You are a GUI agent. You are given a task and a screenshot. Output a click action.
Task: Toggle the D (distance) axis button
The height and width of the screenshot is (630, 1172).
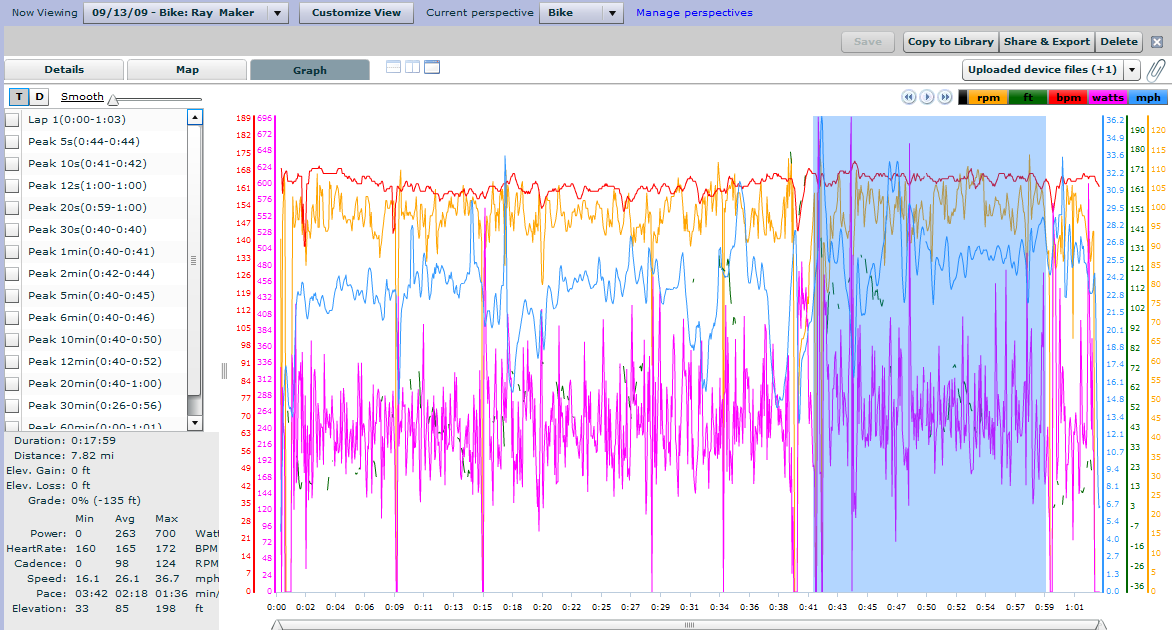click(x=40, y=96)
